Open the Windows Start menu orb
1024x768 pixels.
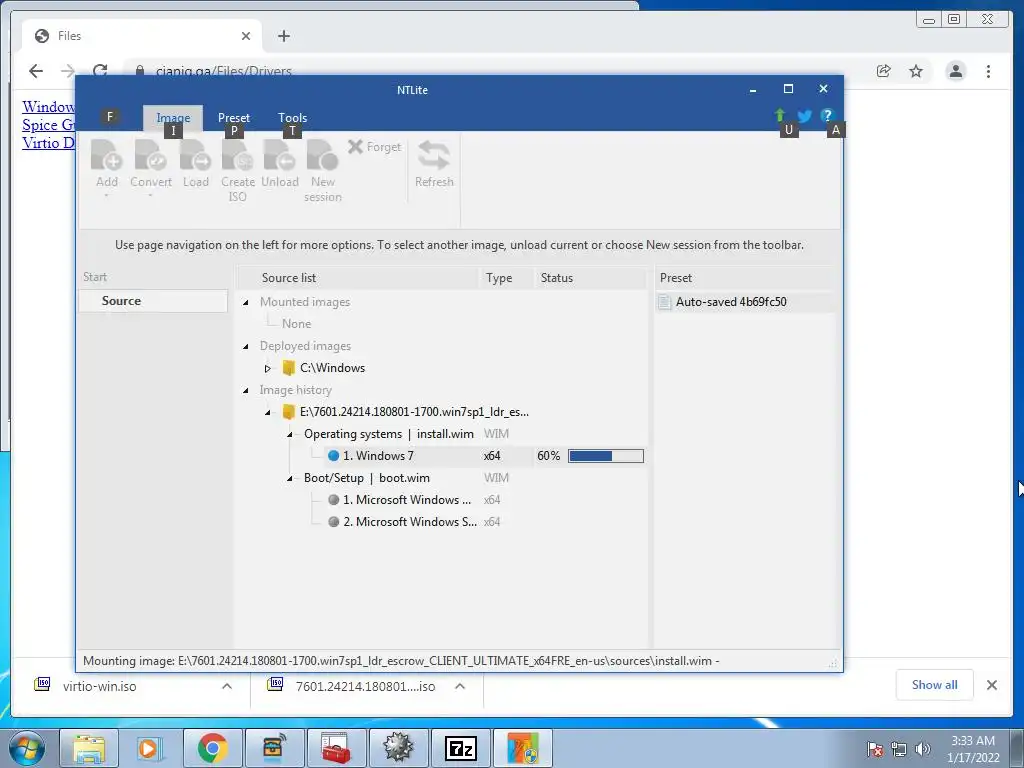pos(27,749)
